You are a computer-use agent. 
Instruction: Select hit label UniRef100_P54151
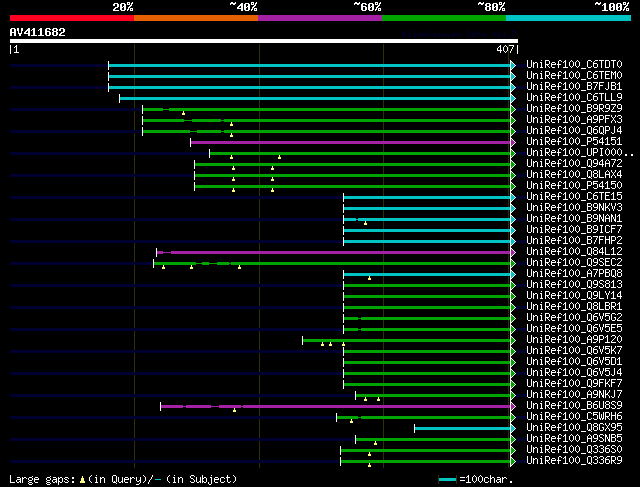point(574,142)
